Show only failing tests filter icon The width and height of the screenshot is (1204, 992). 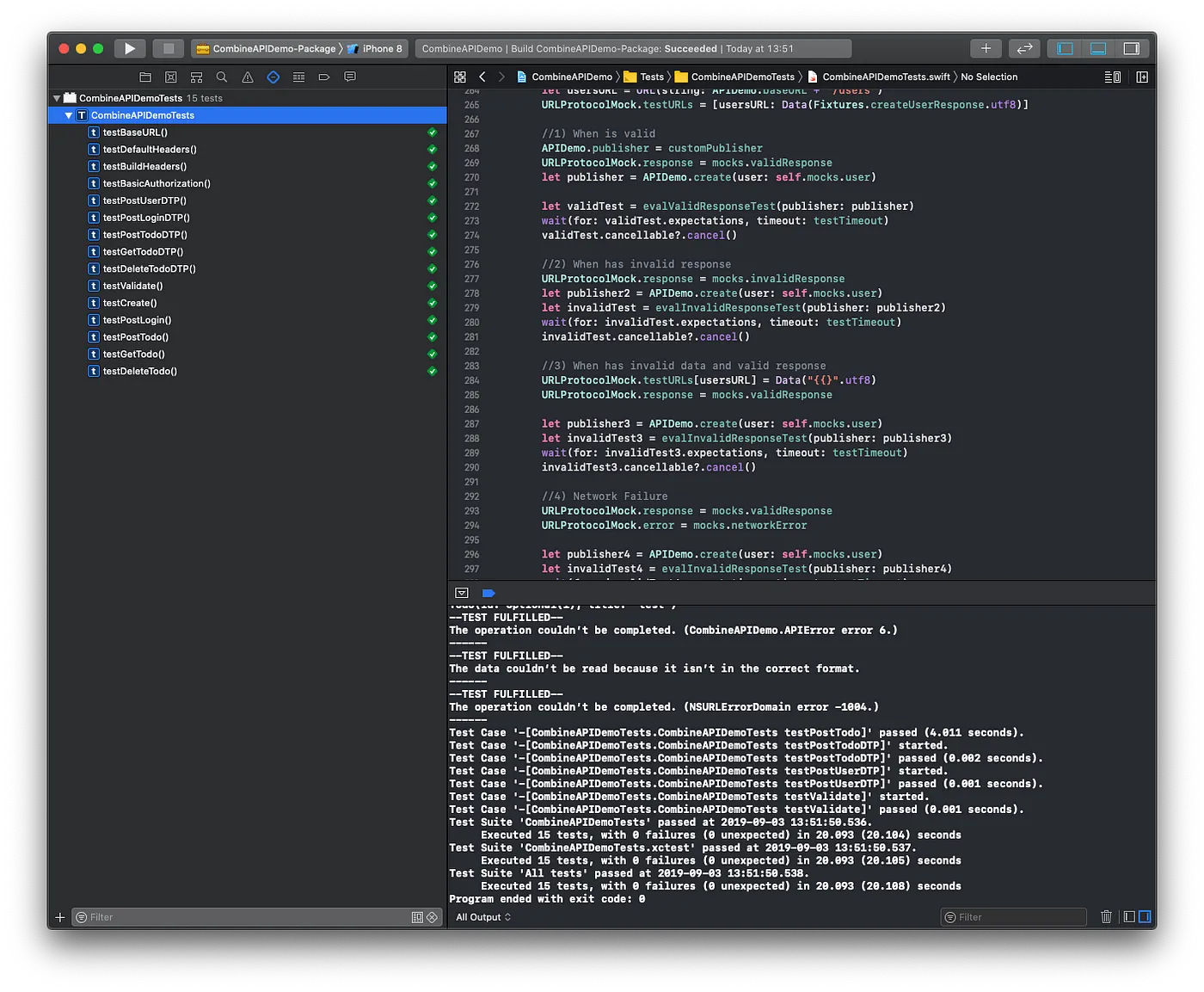click(x=432, y=917)
